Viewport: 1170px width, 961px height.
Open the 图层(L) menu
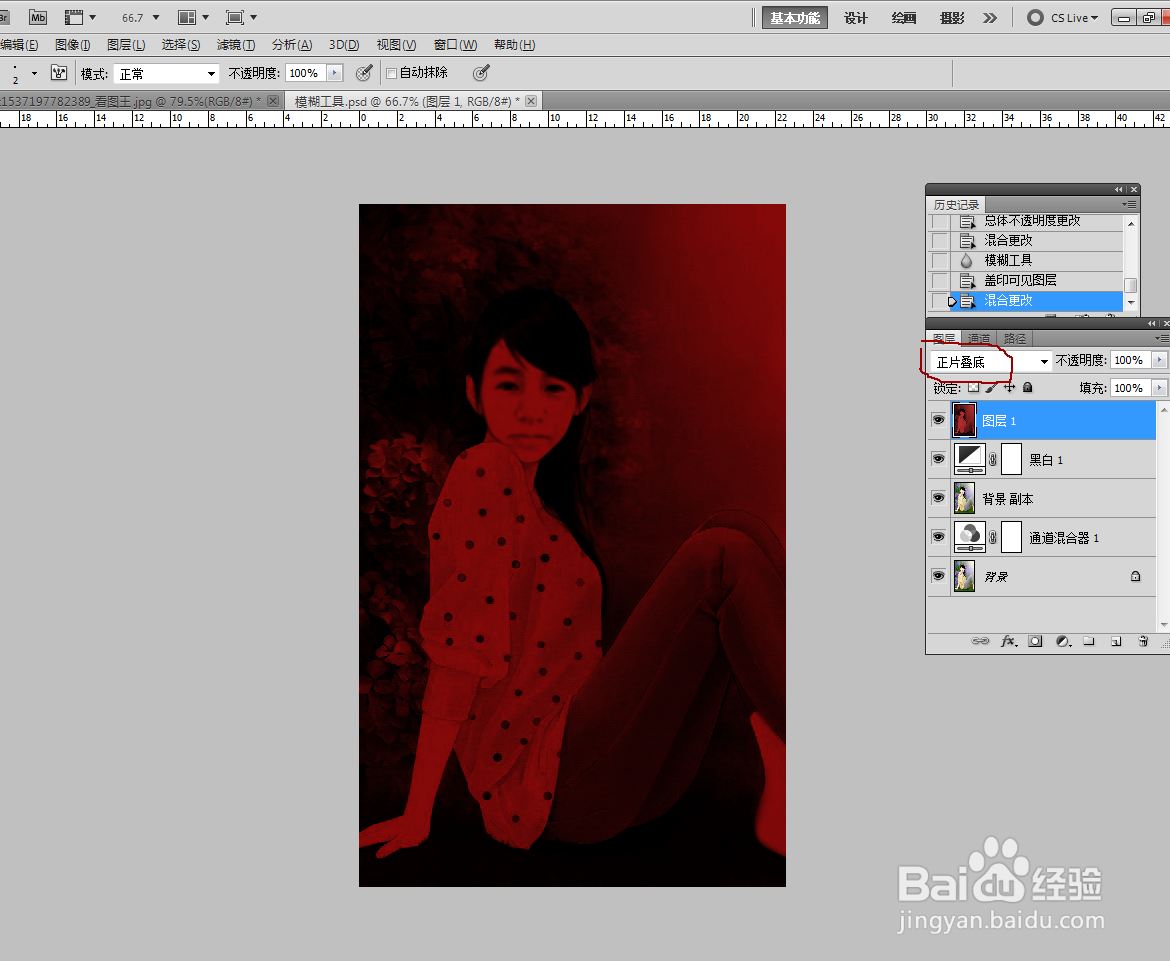(125, 45)
